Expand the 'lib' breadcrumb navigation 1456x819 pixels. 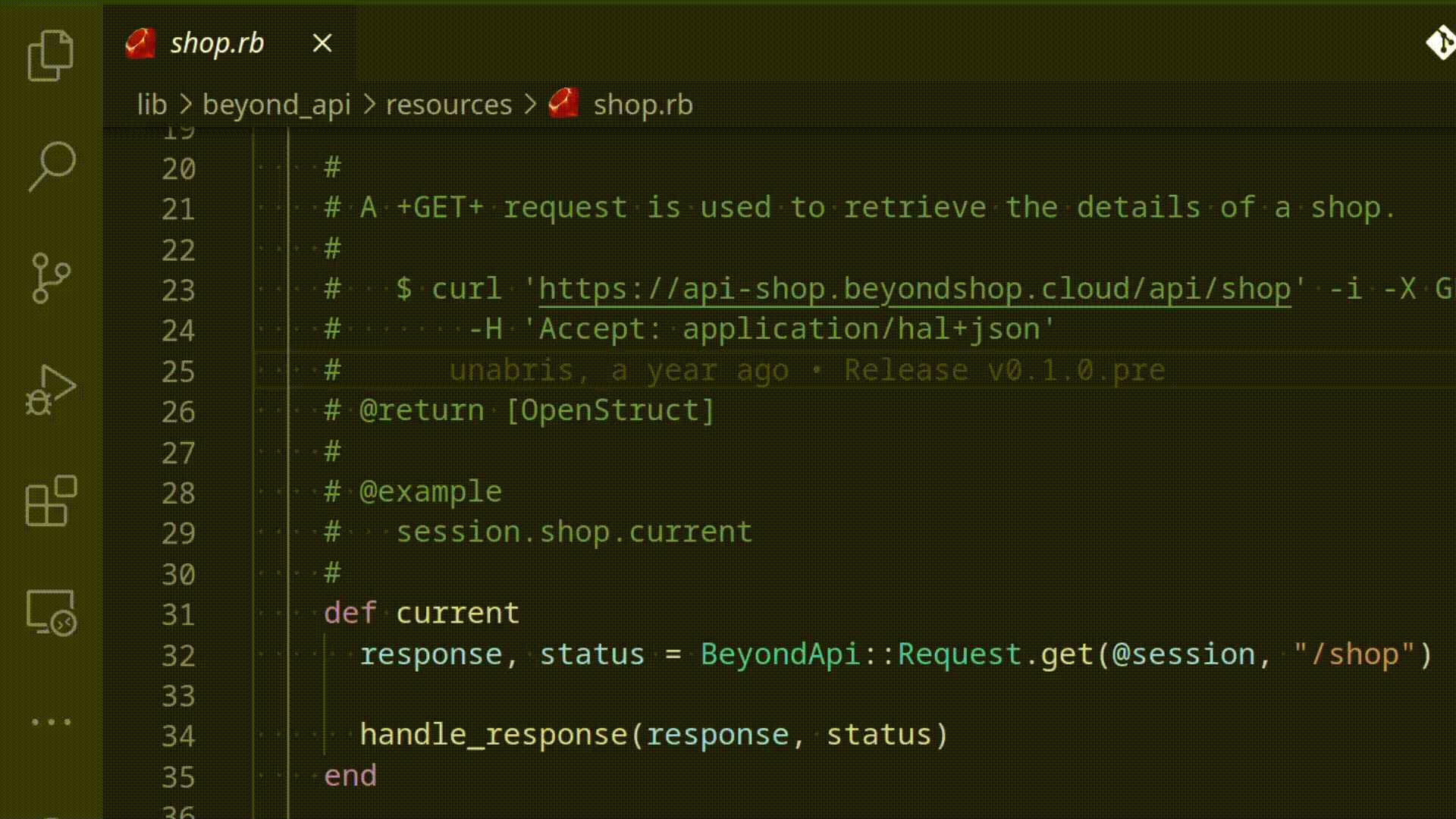click(153, 105)
